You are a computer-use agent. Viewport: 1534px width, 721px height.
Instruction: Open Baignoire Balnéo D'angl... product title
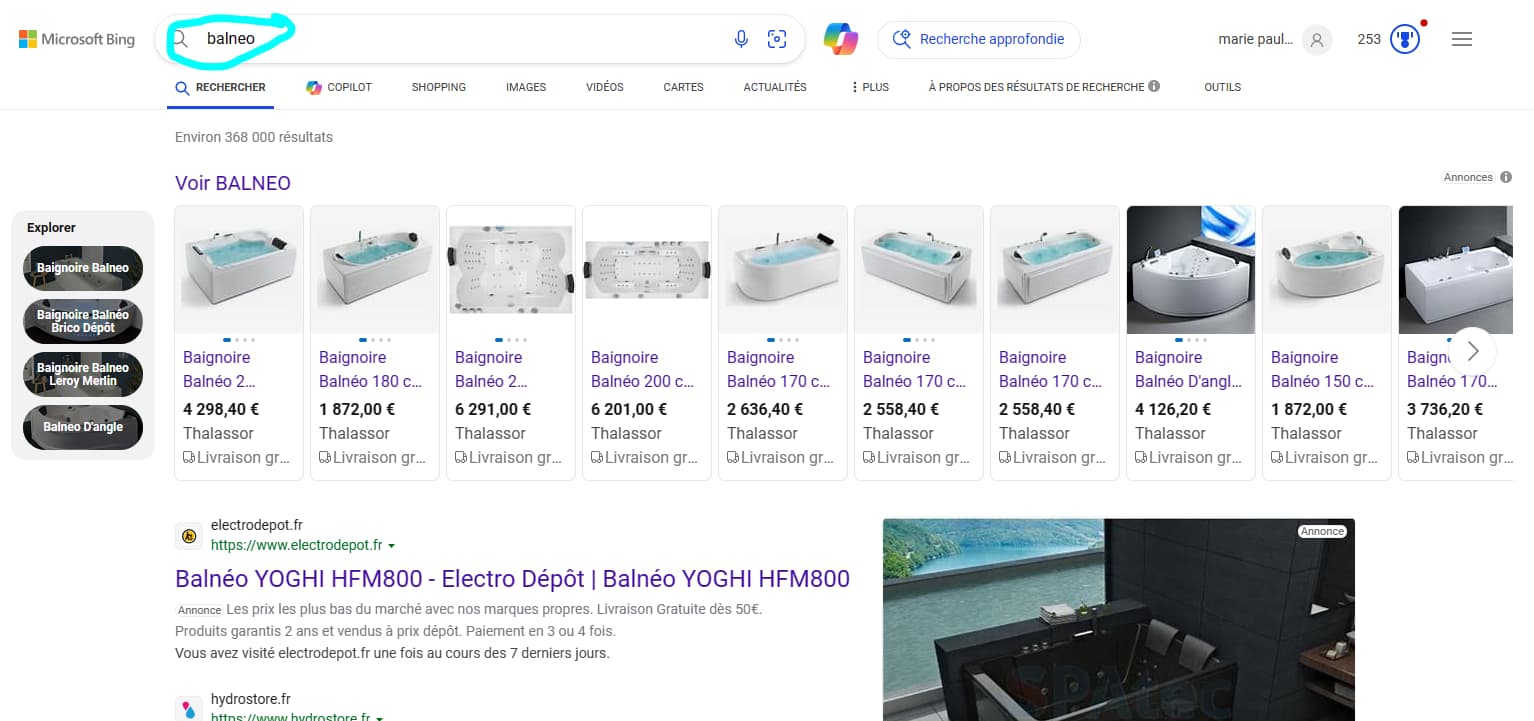pos(1188,369)
